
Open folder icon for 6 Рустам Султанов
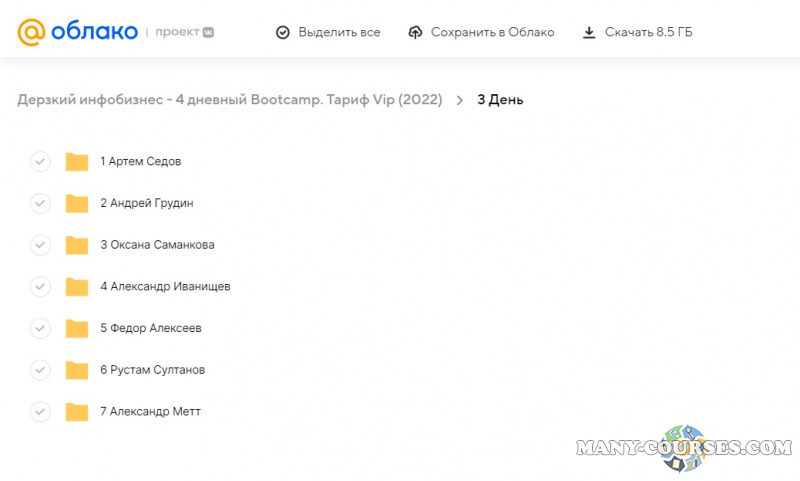[77, 370]
